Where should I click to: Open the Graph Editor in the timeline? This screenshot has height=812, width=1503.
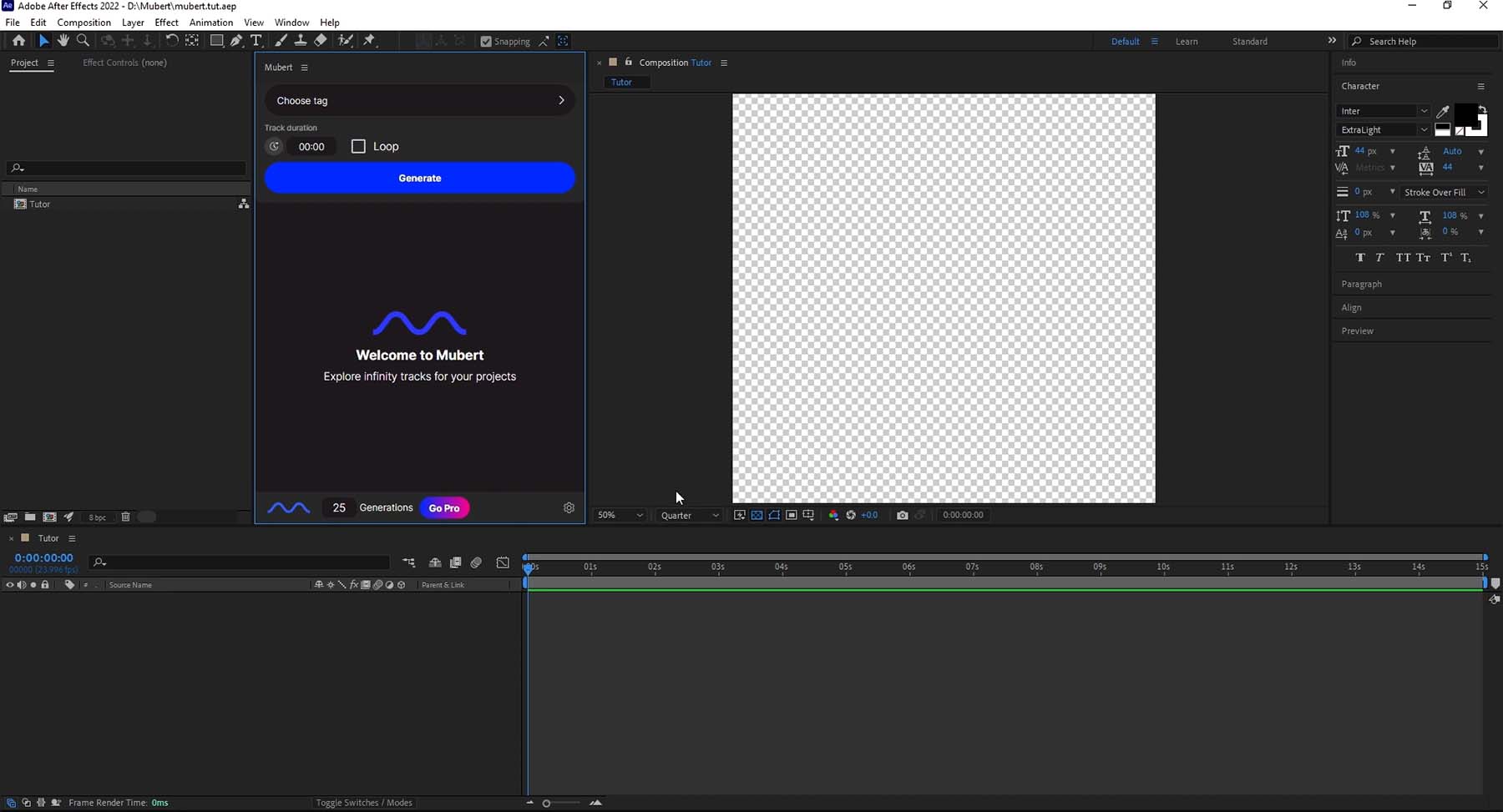click(503, 562)
